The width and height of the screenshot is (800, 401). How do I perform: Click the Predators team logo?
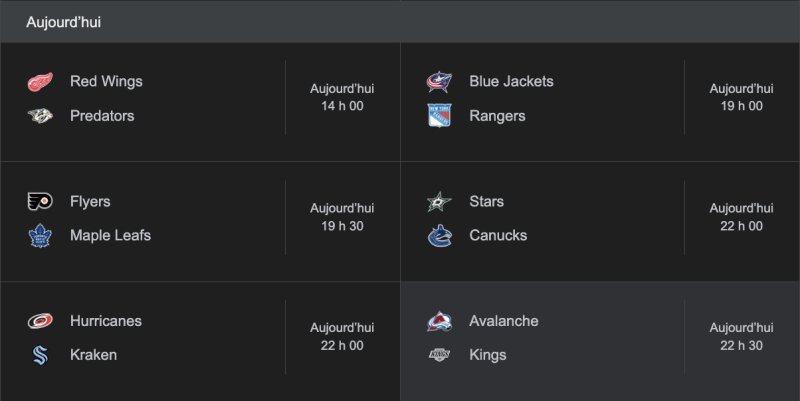(x=39, y=116)
